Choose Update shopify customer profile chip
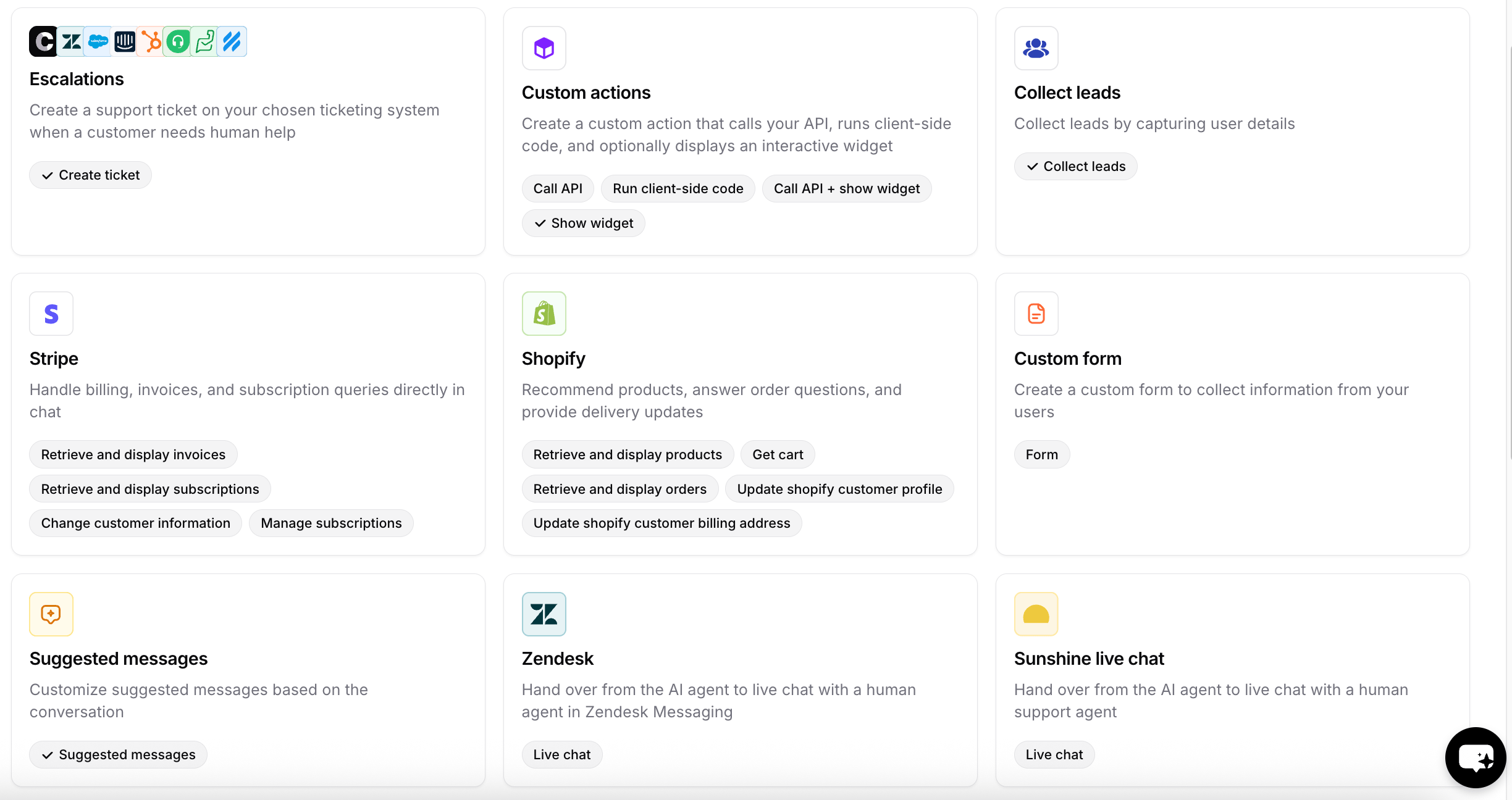1512x800 pixels. tap(839, 490)
